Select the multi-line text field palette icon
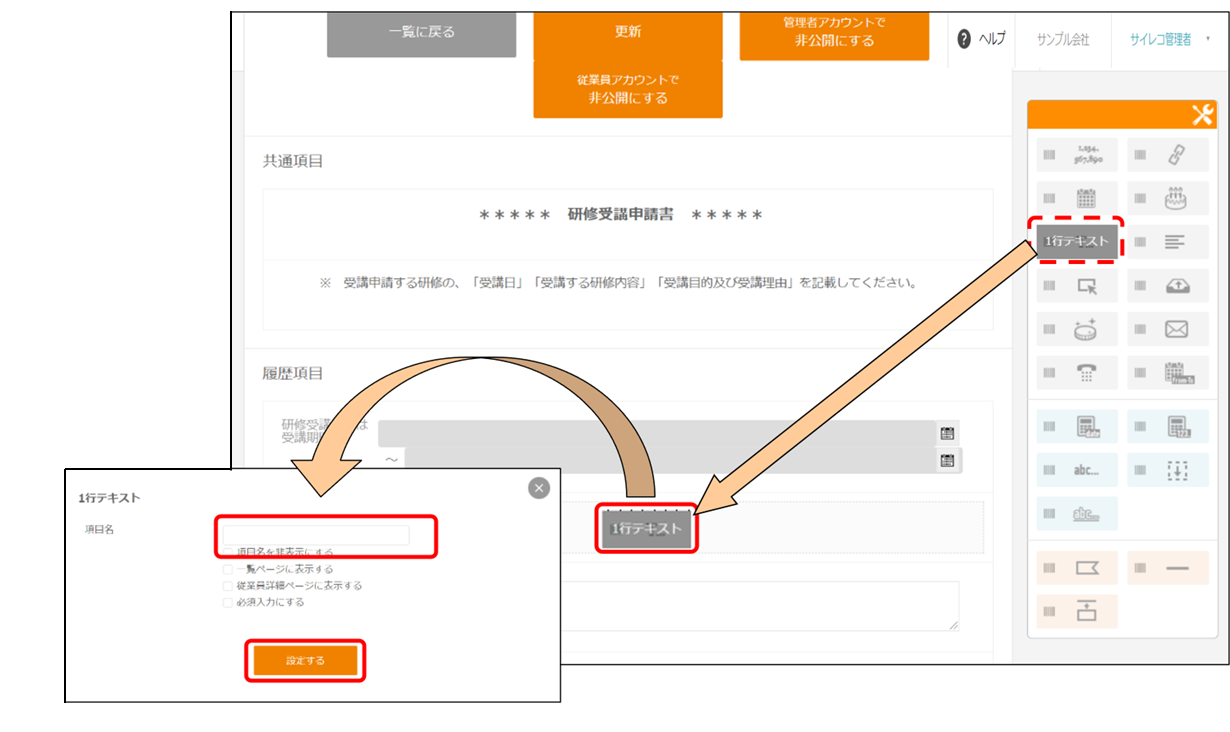Image resolution: width=1230 pixels, height=732 pixels. (x=1176, y=242)
